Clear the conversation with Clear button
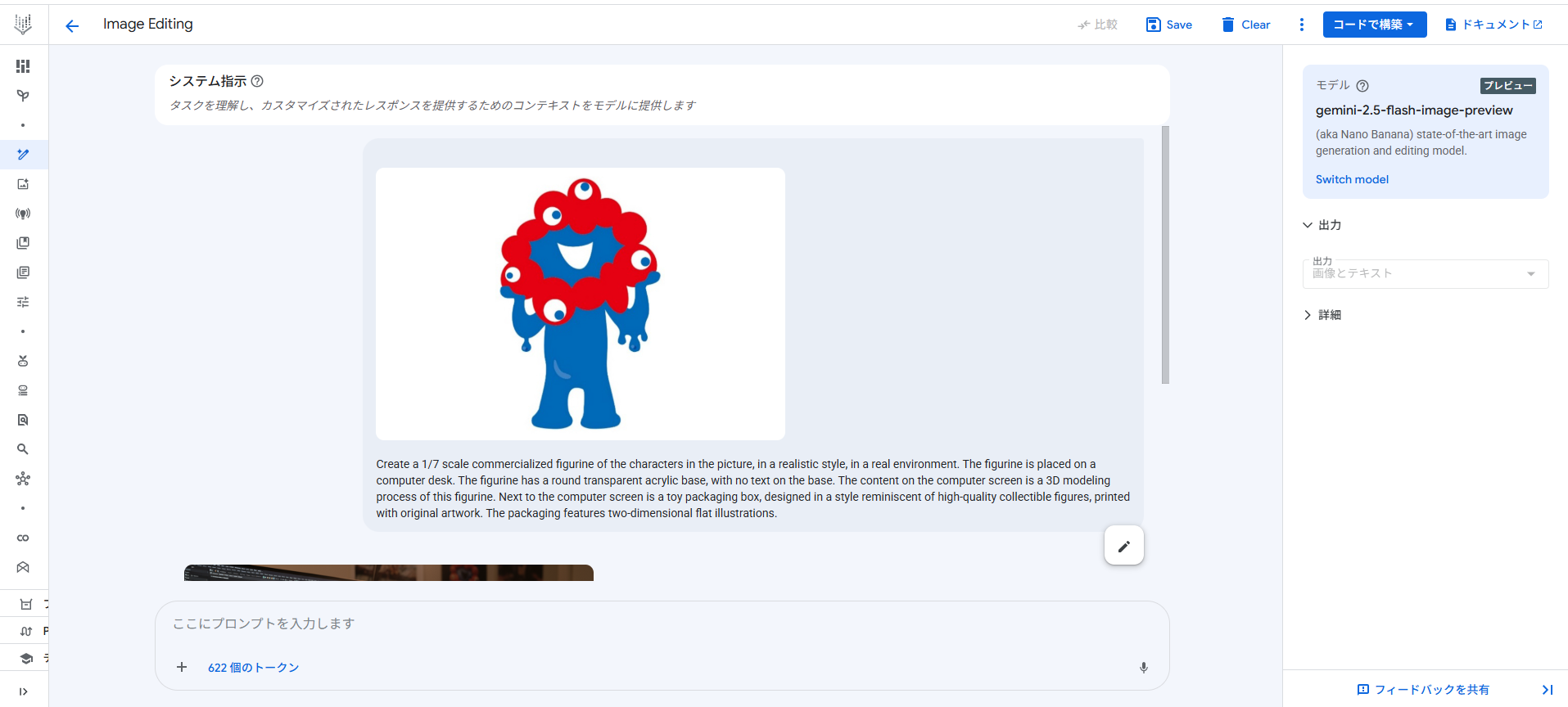 click(x=1245, y=25)
